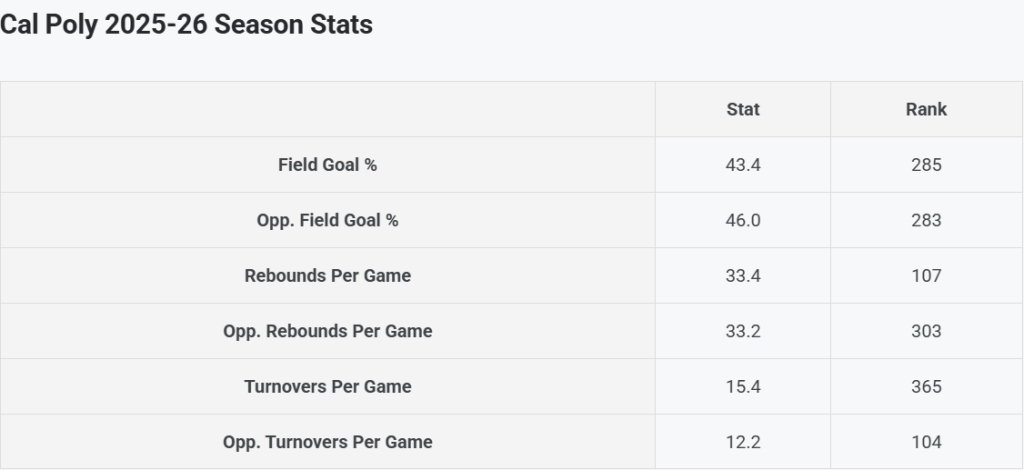Click the rank 285 cell
The height and width of the screenshot is (470, 1024).
point(926,165)
